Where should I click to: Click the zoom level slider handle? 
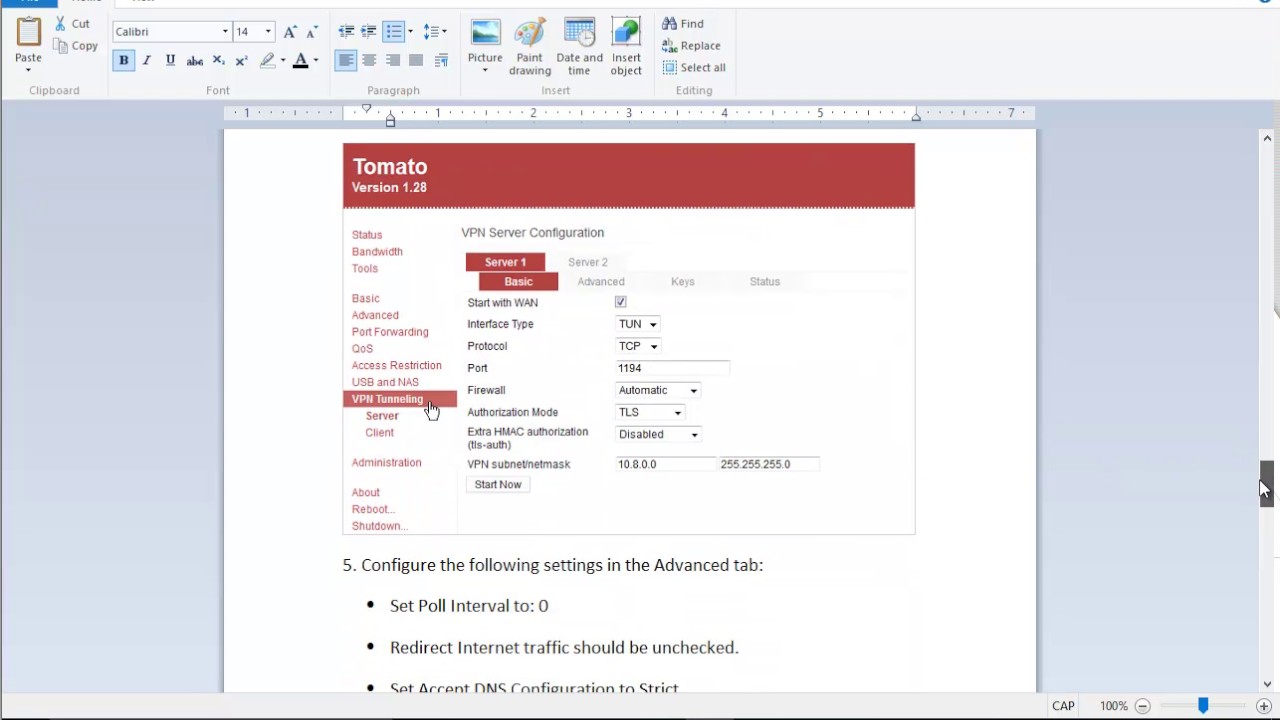tap(1203, 706)
